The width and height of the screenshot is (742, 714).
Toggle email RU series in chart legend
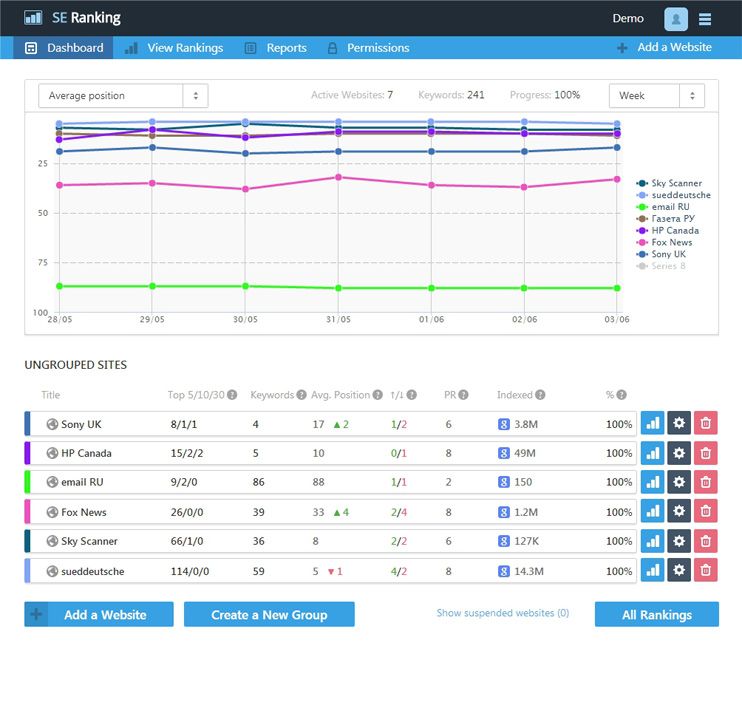[662, 207]
